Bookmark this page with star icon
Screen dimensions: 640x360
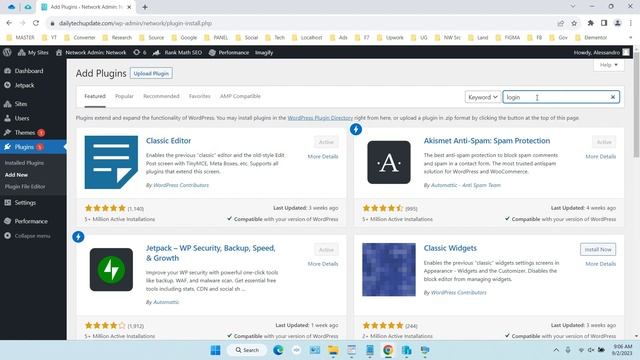tap(574, 23)
